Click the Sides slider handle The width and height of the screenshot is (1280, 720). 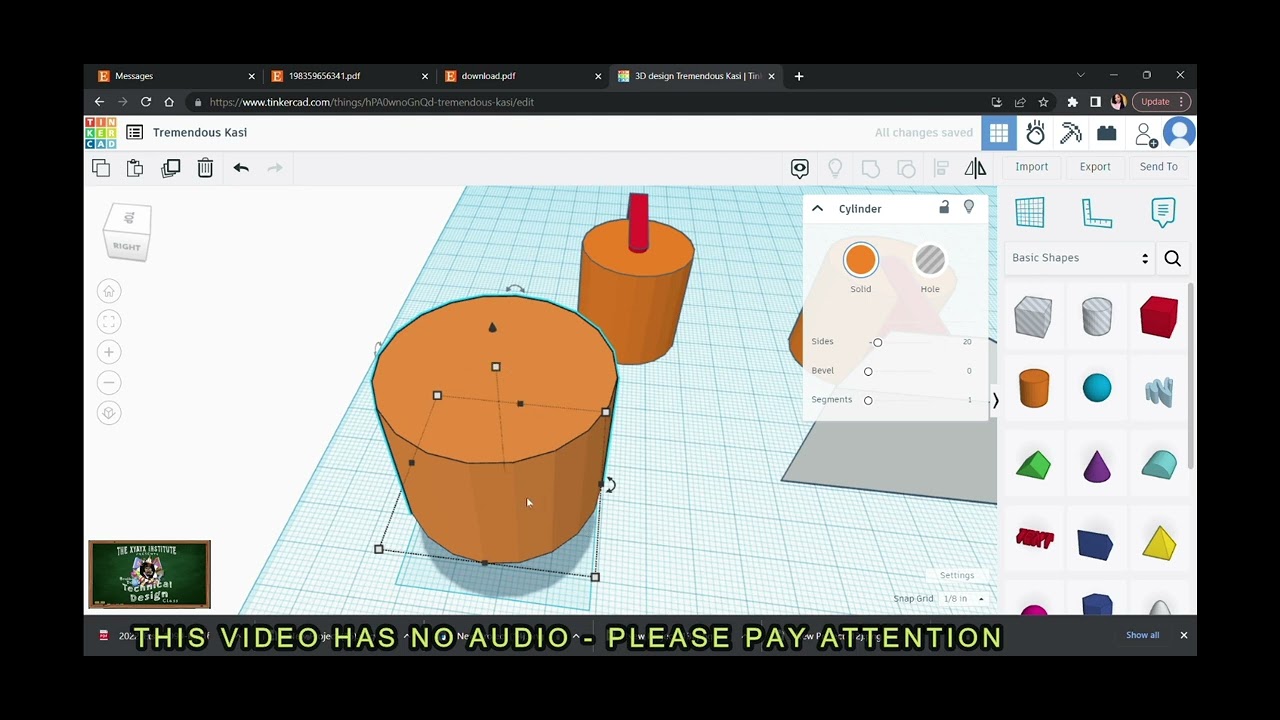(x=877, y=342)
